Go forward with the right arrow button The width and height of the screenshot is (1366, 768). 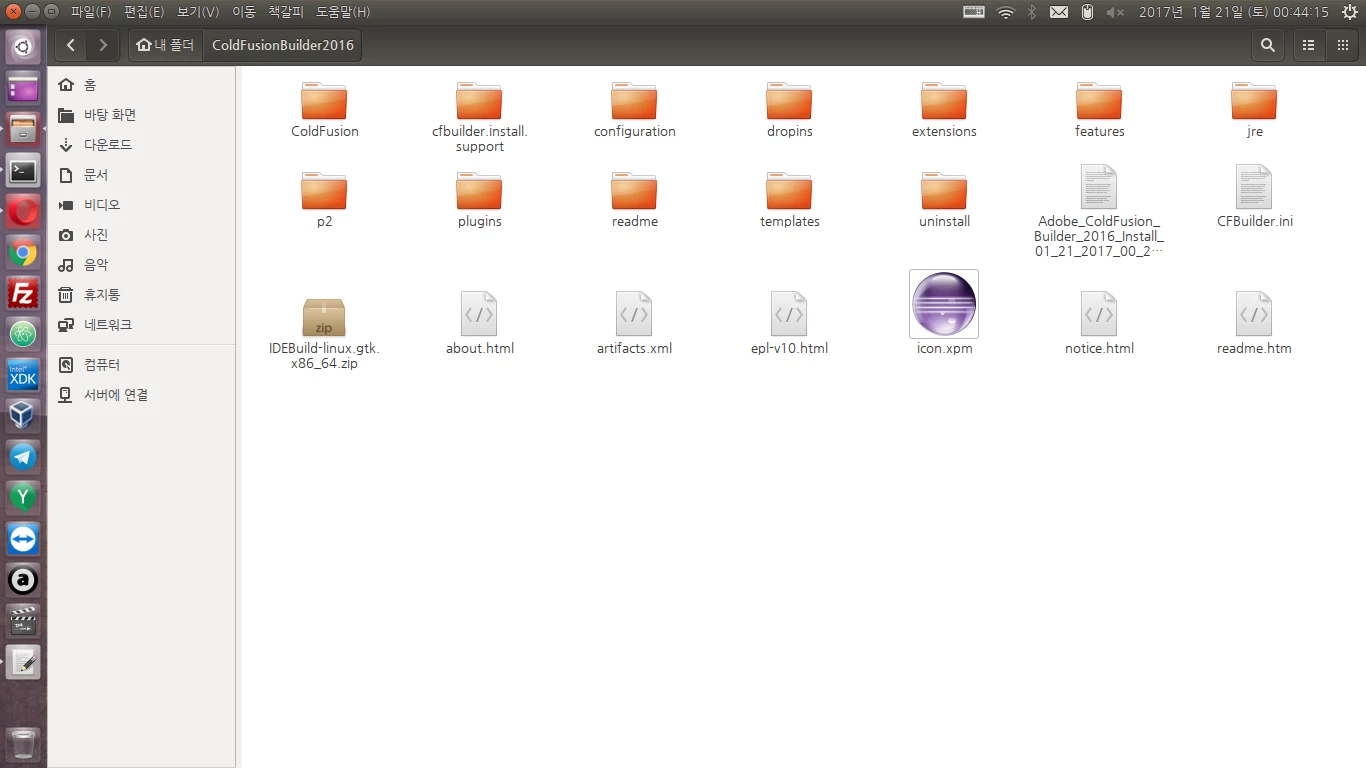click(x=103, y=45)
